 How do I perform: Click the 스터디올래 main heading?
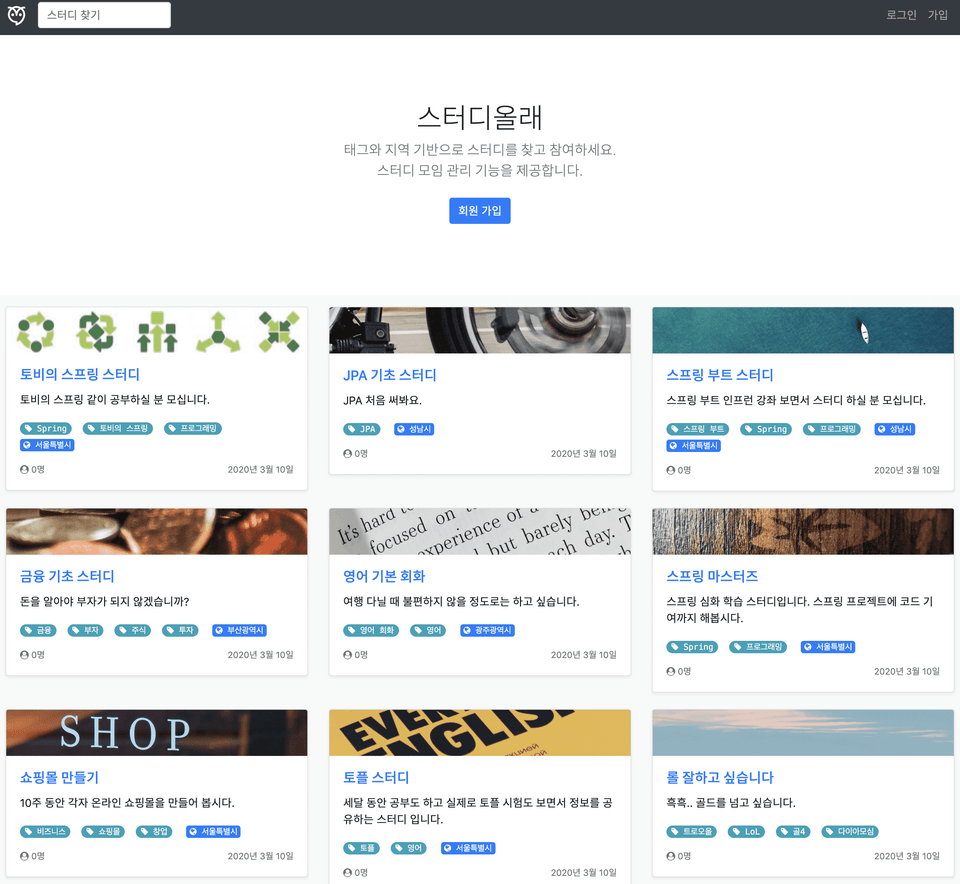click(480, 118)
